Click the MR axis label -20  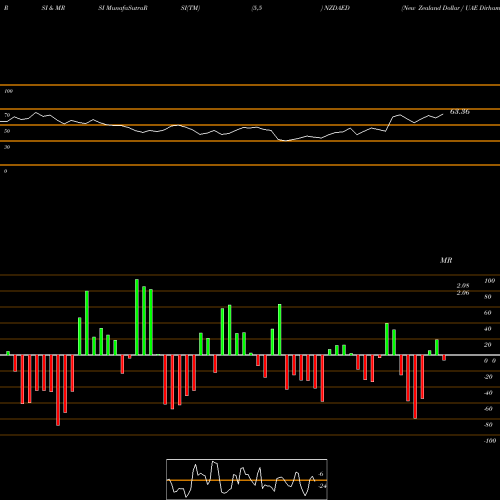click(488, 377)
